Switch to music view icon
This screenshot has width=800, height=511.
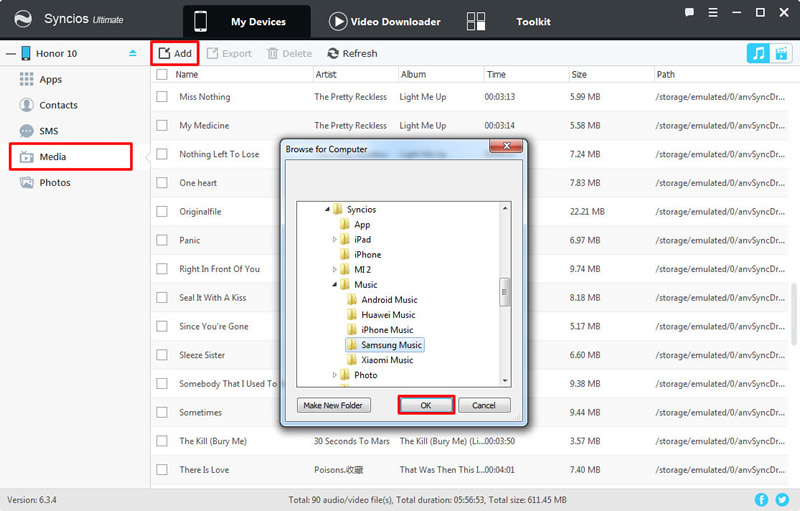click(x=758, y=53)
